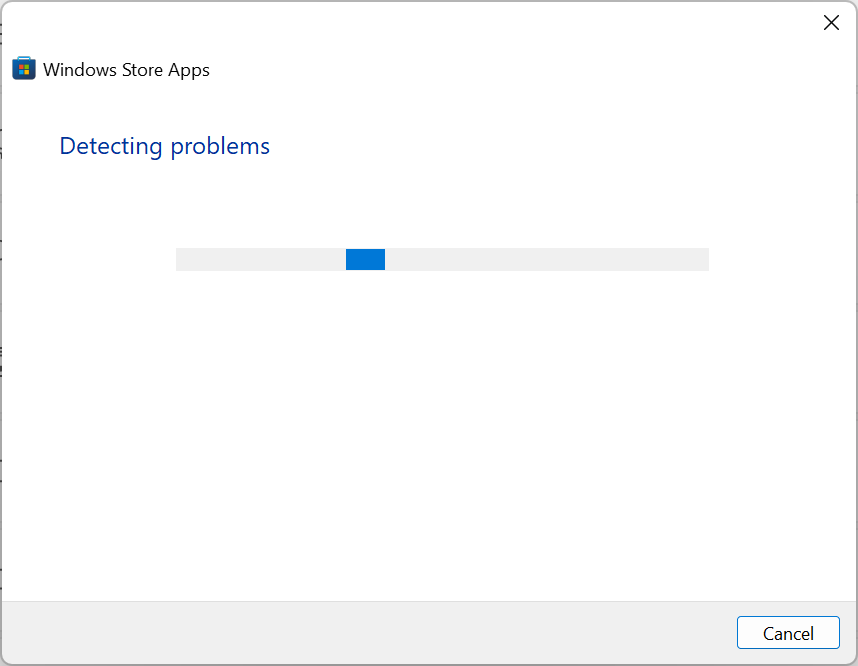The width and height of the screenshot is (858, 666).
Task: Click the blue progress indicator block
Action: pyautogui.click(x=365, y=259)
